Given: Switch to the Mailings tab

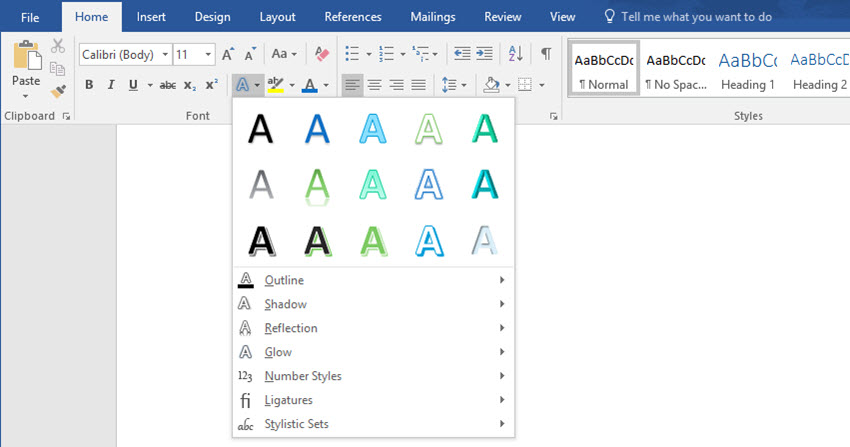Looking at the screenshot, I should tap(433, 17).
